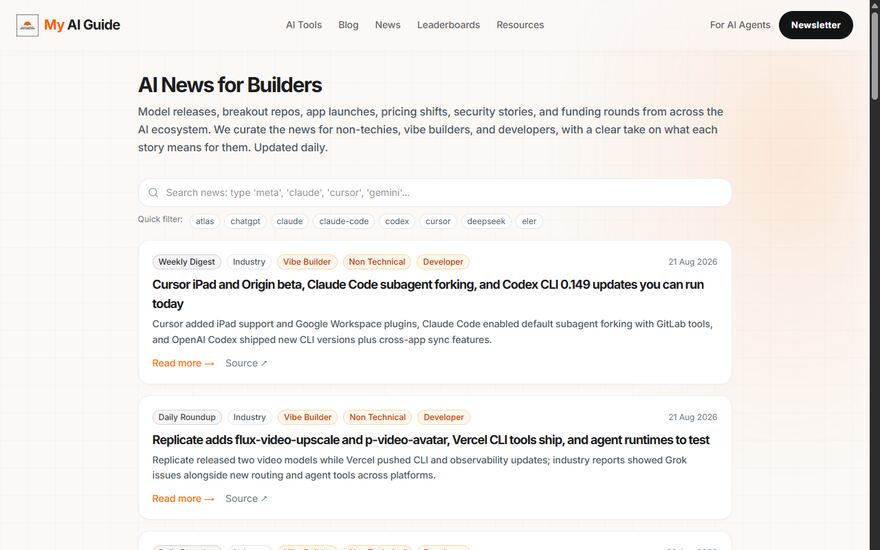This screenshot has height=550, width=880.
Task: Click the page vertical scrollbar thumb
Action: [875, 54]
